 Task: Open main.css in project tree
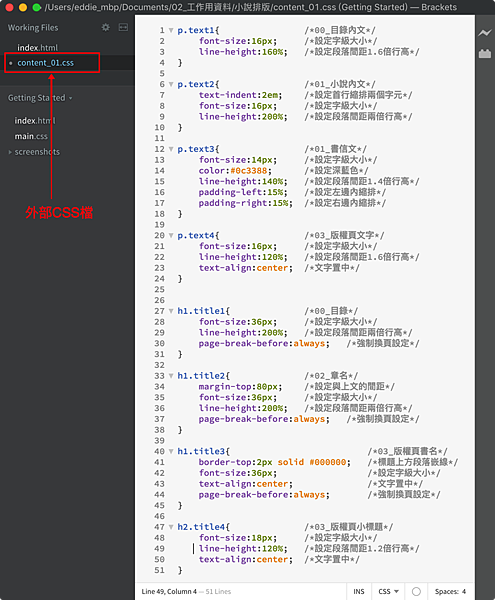tap(31, 136)
